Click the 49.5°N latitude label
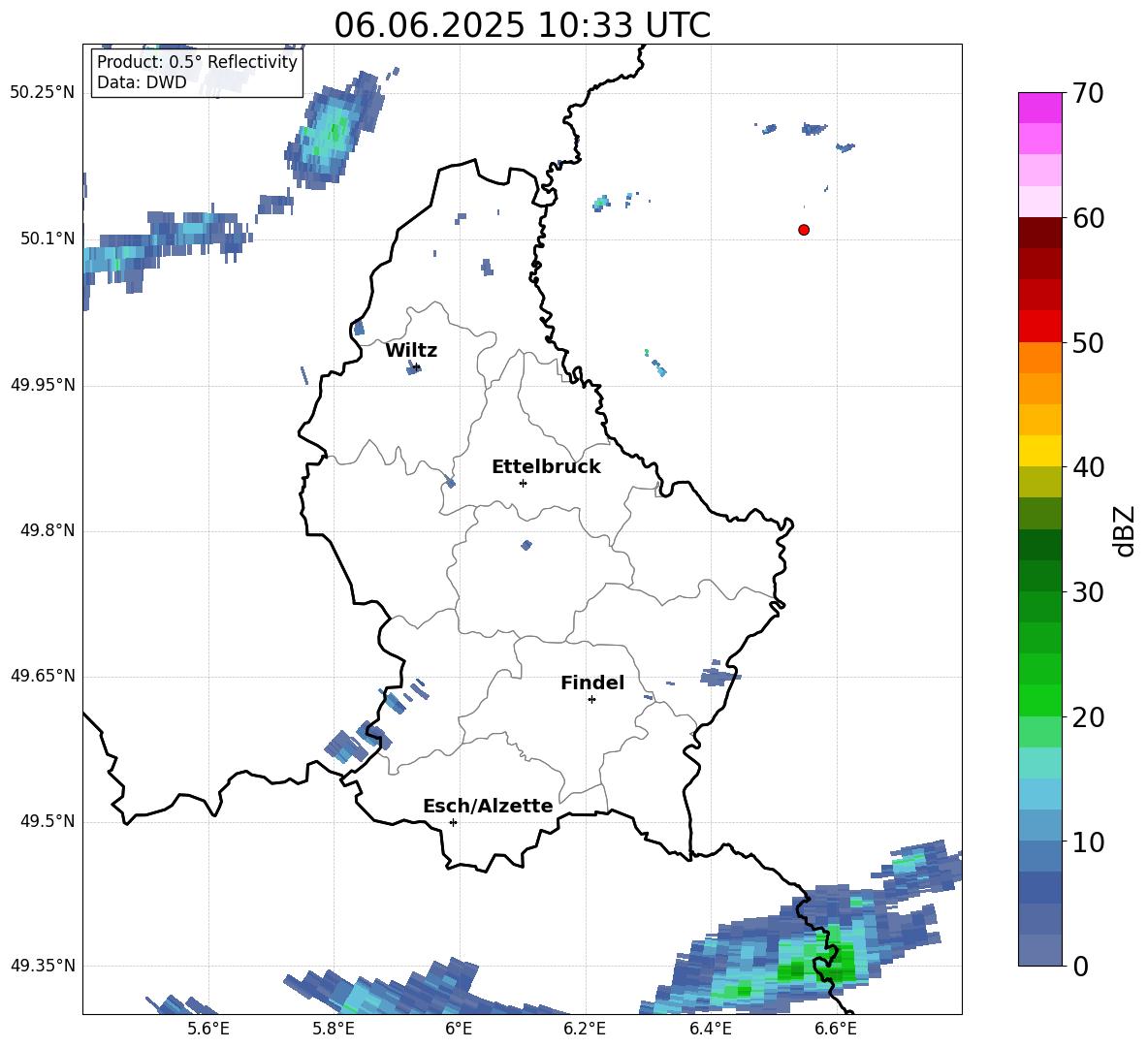The height and width of the screenshot is (1048, 1148). coord(48,821)
